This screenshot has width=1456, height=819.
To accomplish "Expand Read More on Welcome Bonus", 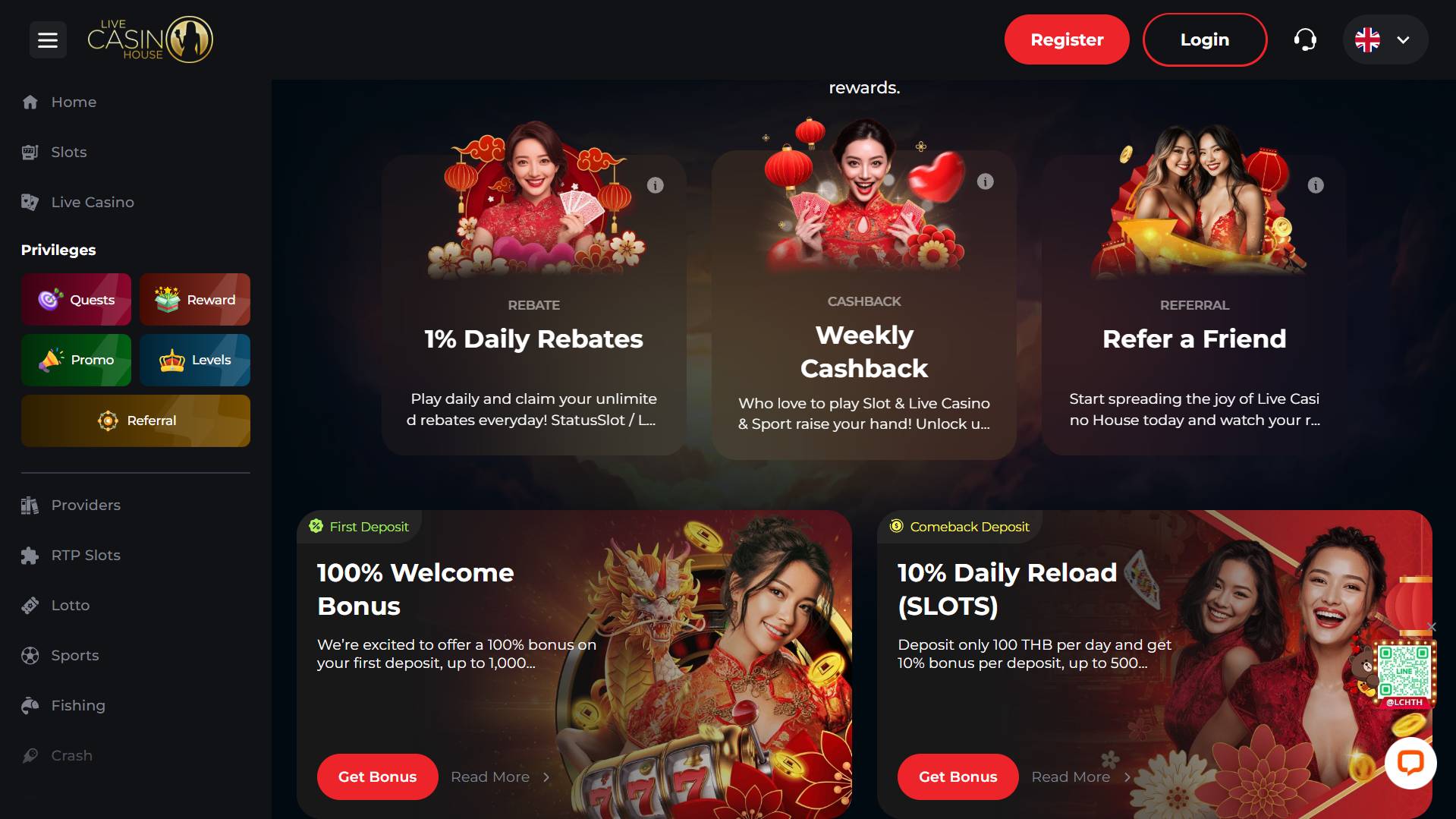I will 500,776.
